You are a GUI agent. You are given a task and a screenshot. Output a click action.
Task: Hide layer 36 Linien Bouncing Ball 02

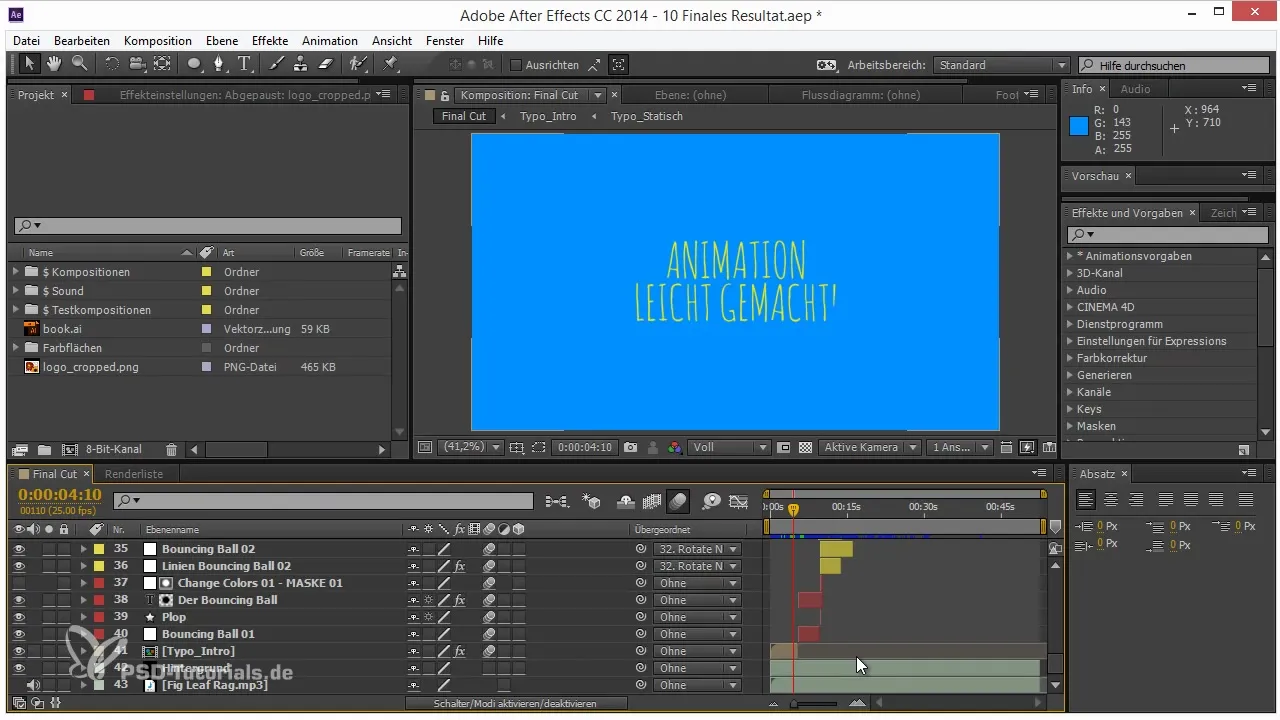19,566
